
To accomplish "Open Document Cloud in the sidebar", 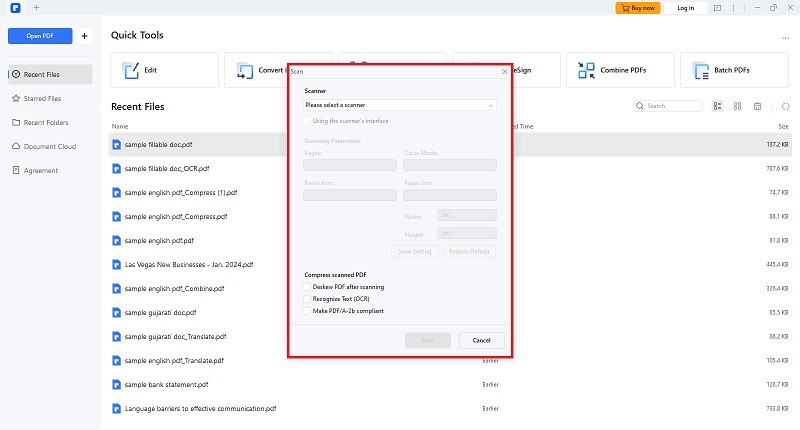I will click(x=50, y=146).
